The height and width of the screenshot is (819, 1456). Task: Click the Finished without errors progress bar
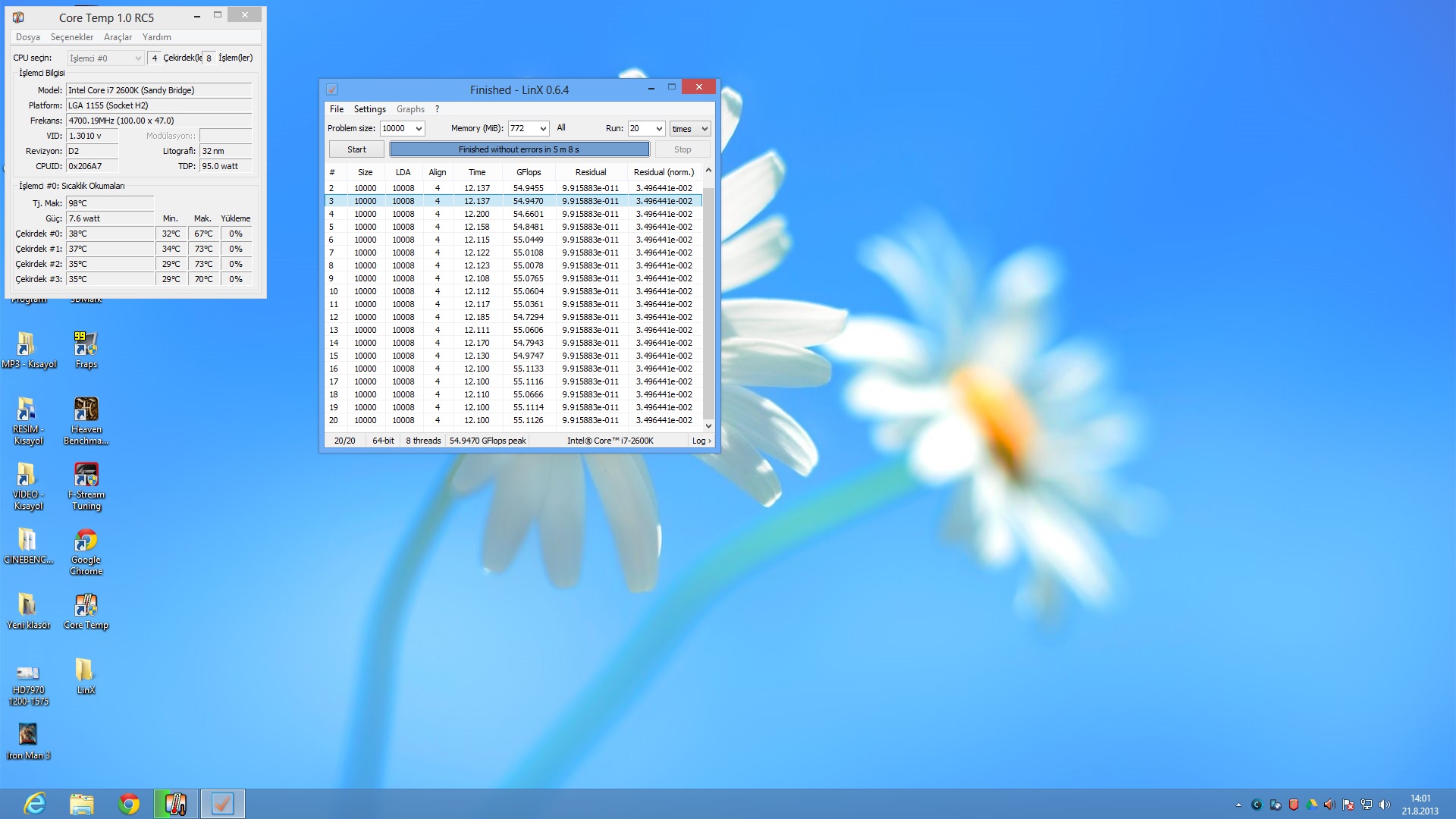(x=519, y=149)
